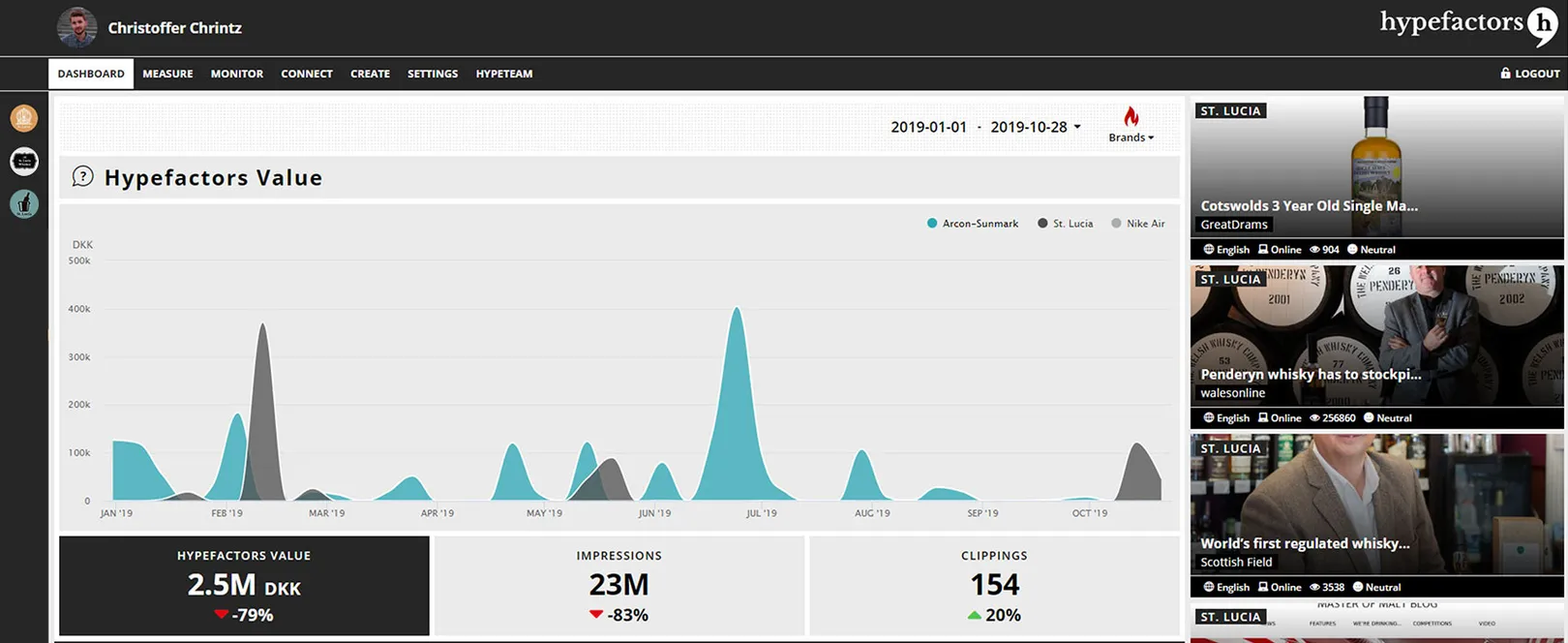Click the ST. LUCIA tag on Cotswolds article
Image resolution: width=1568 pixels, height=643 pixels.
(1230, 111)
